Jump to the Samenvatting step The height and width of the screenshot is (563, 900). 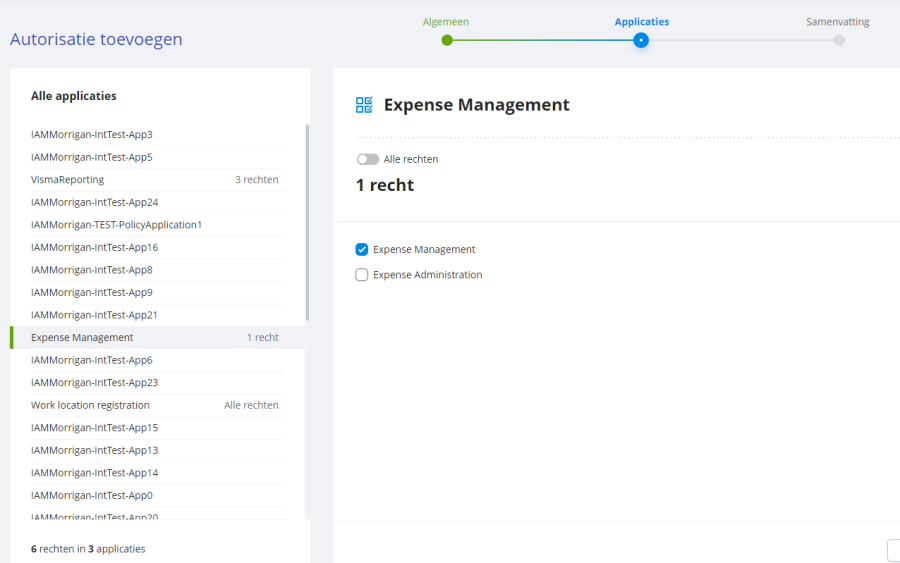[837, 22]
